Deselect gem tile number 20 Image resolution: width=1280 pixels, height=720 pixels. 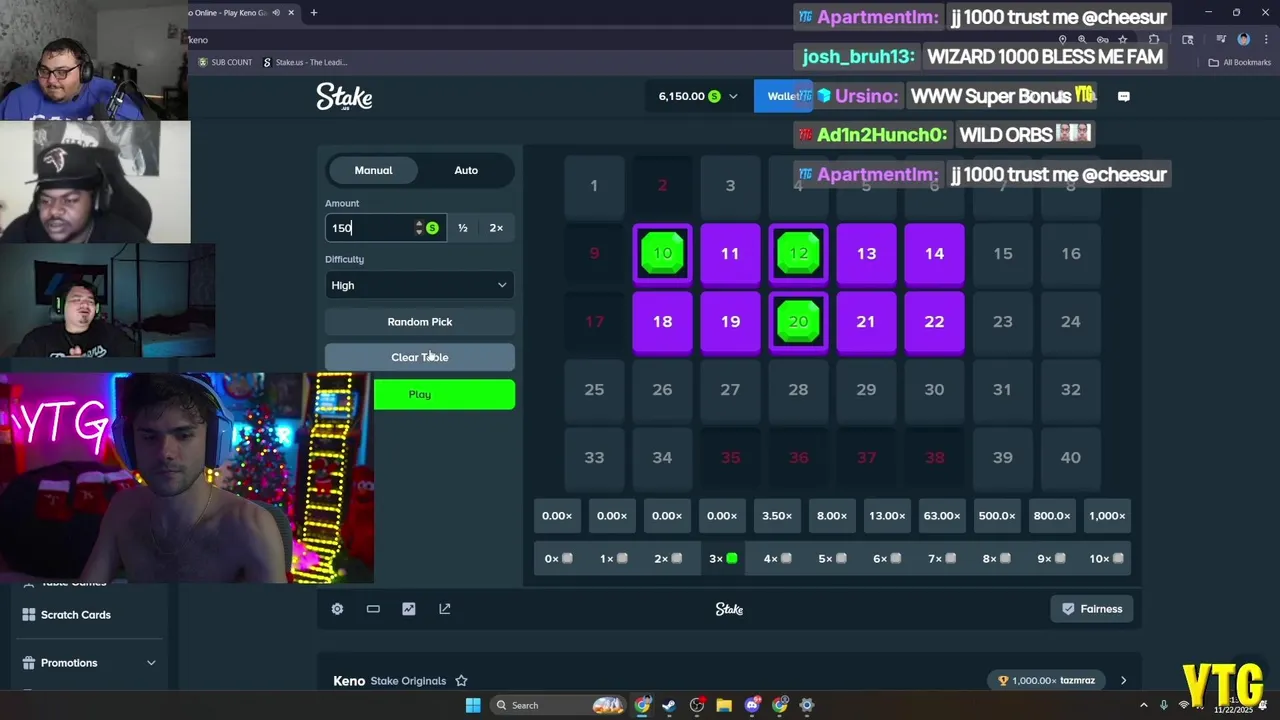tap(798, 322)
